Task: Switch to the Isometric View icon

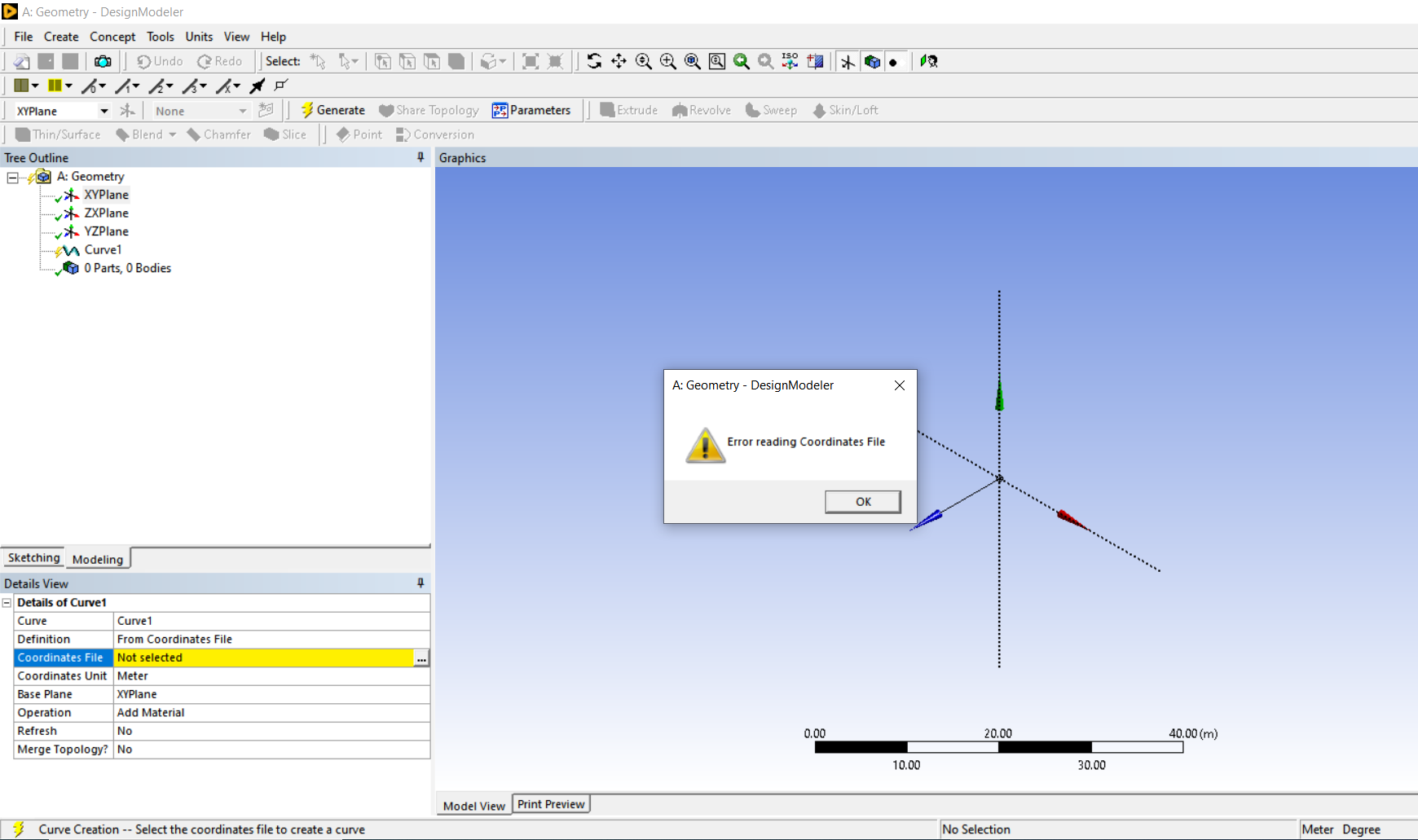Action: pos(790,61)
